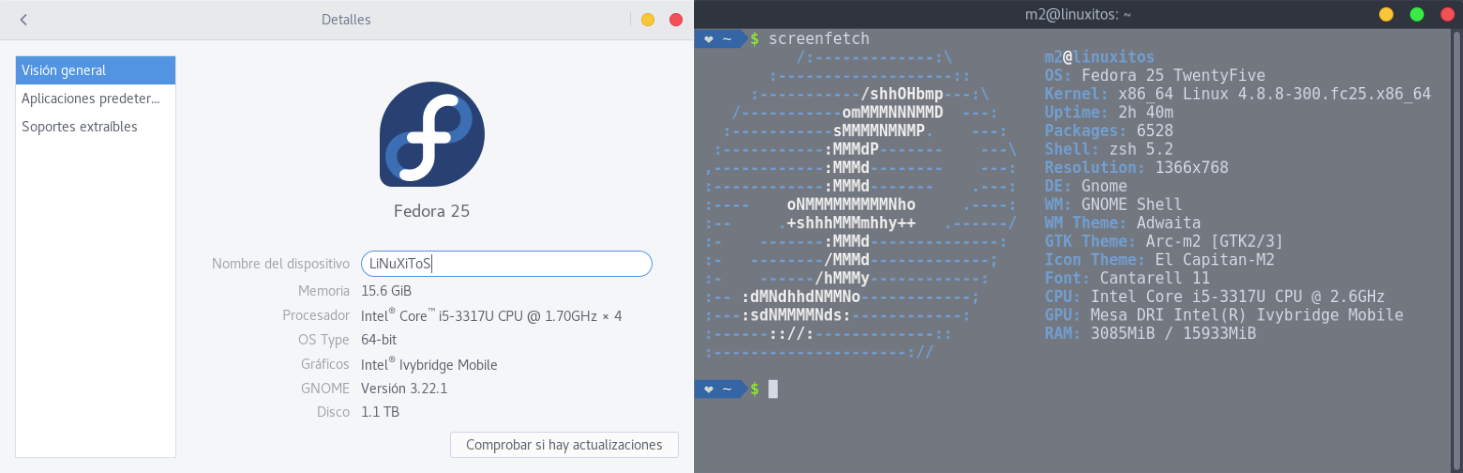Click the CPU line in terminal
The height and width of the screenshot is (473, 1463).
pos(1215,297)
